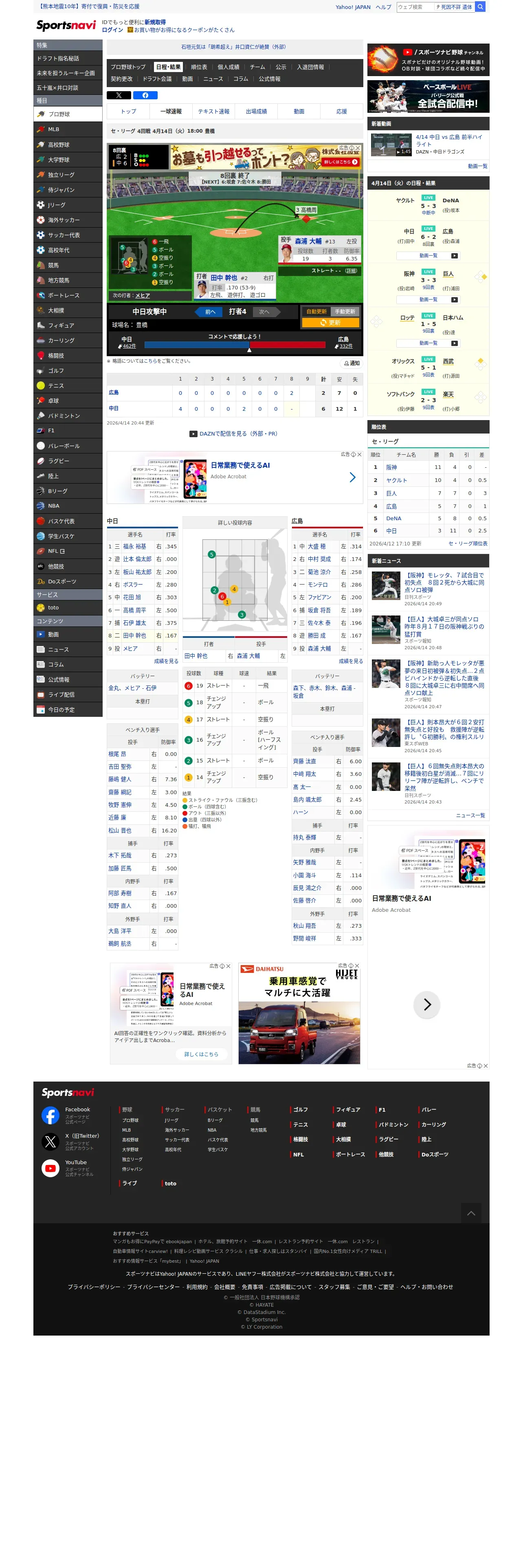
Task: Open 大盛 穂 player link in 広島 lineup
Action: (316, 547)
